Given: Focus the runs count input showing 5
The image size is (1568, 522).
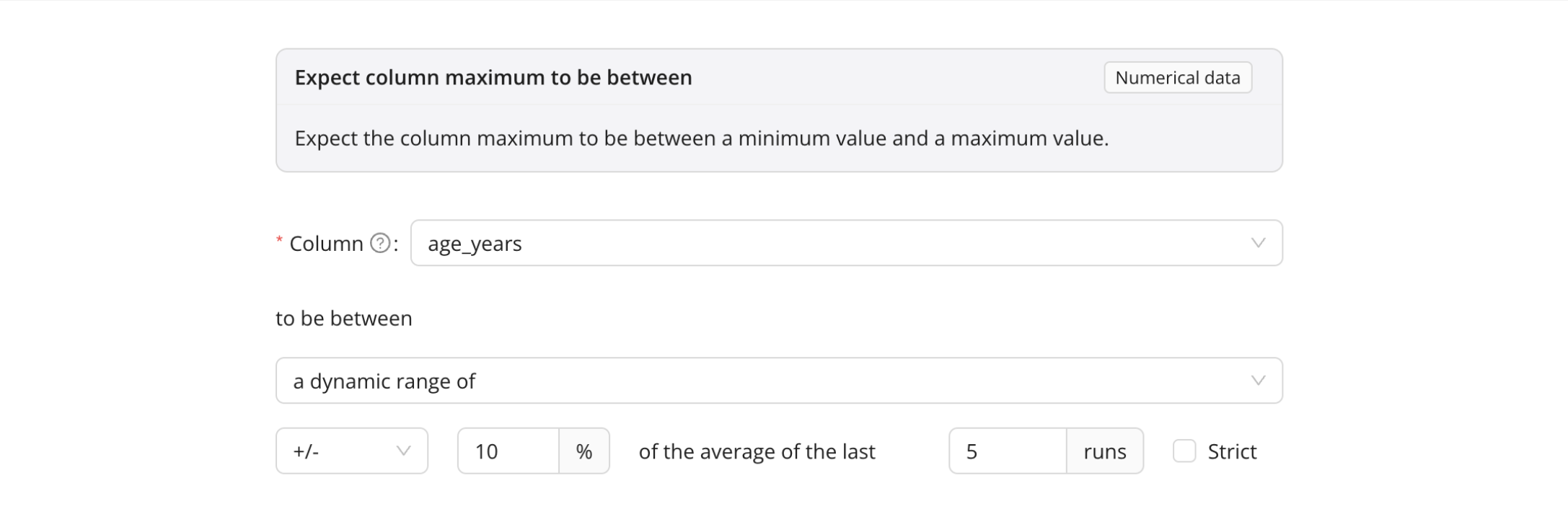Looking at the screenshot, I should 1008,451.
